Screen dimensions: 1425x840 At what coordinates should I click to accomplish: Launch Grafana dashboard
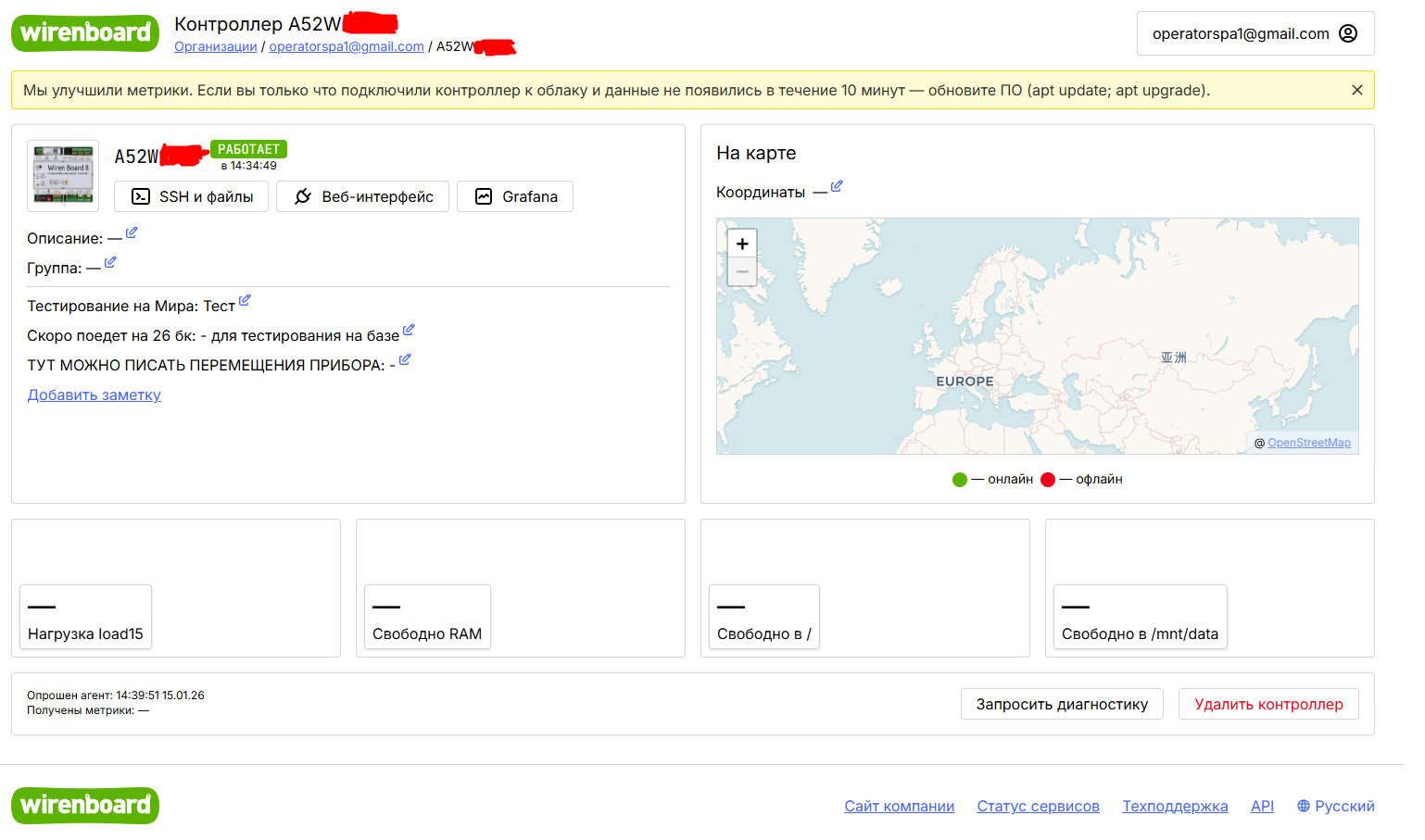pyautogui.click(x=515, y=196)
